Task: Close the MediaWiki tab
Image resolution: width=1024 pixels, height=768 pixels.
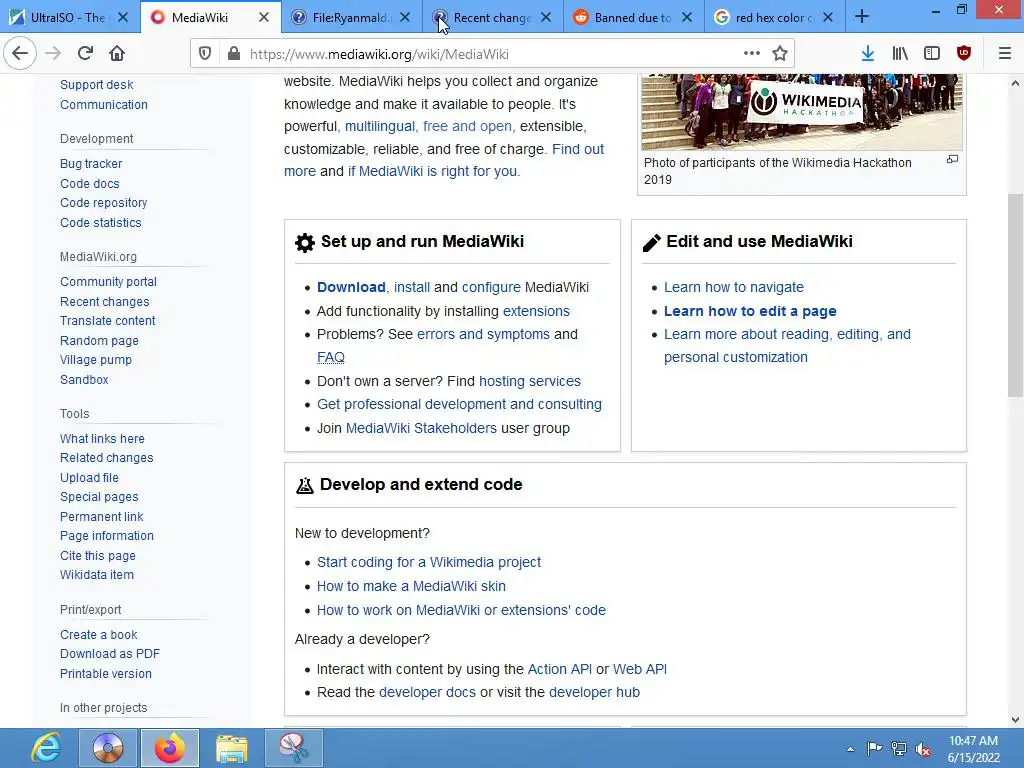Action: (x=264, y=18)
